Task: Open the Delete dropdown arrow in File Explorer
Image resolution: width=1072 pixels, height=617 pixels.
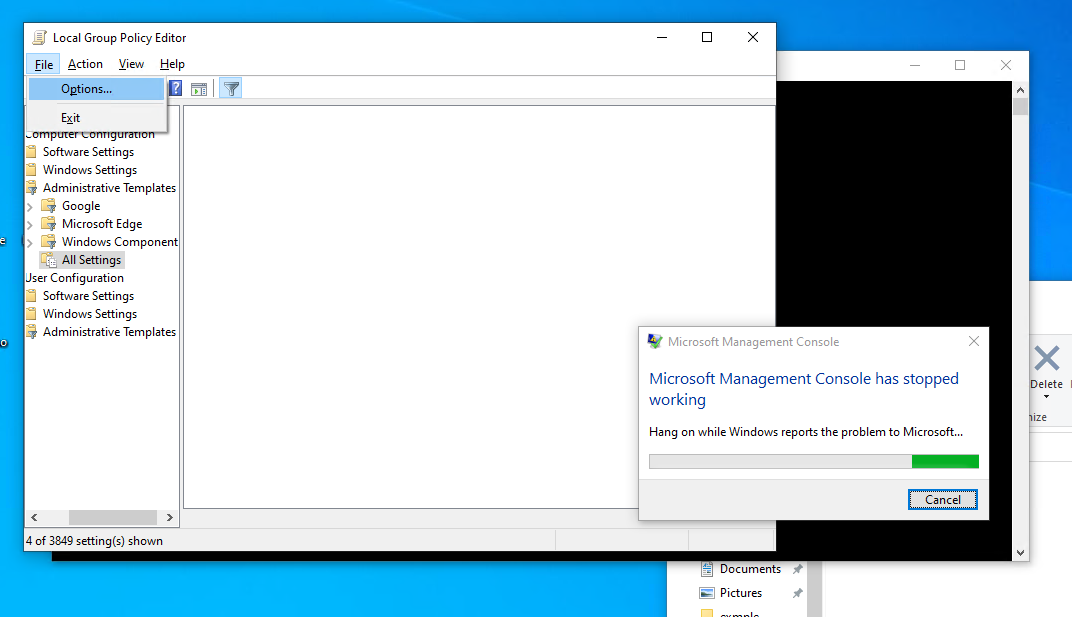Action: click(1046, 397)
